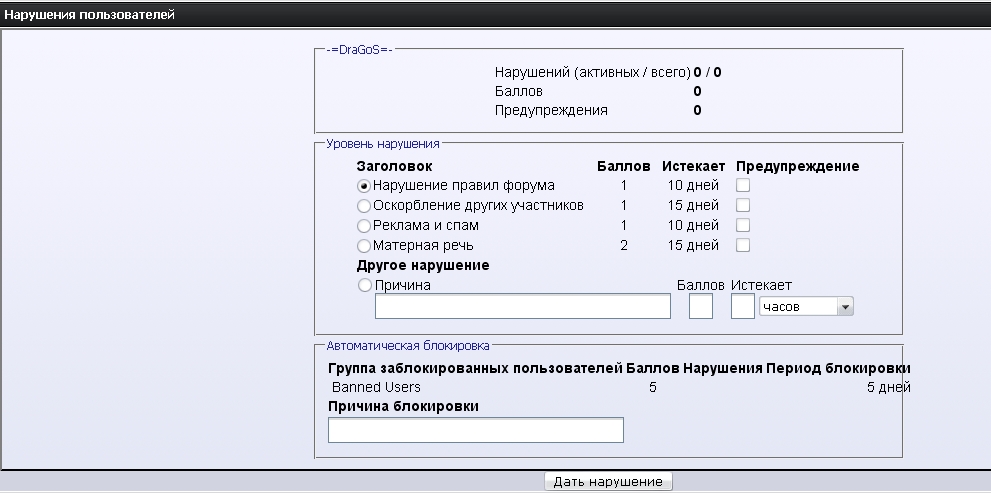Click the 'Причина блокировки' text field

(x=475, y=430)
